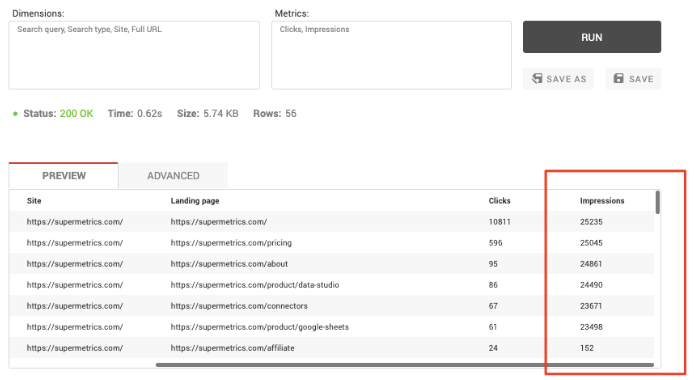Click the Time 0.62s status entry
694x380 pixels.
[135, 114]
